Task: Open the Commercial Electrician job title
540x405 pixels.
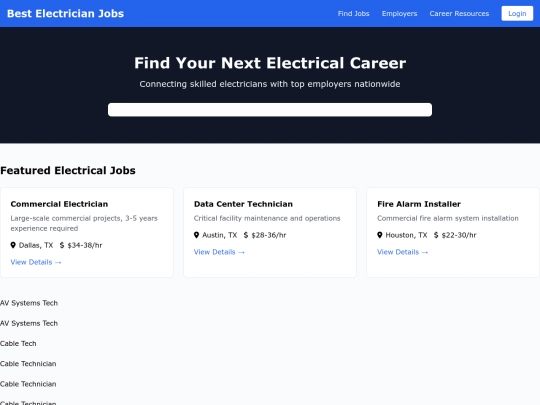Action: (59, 204)
